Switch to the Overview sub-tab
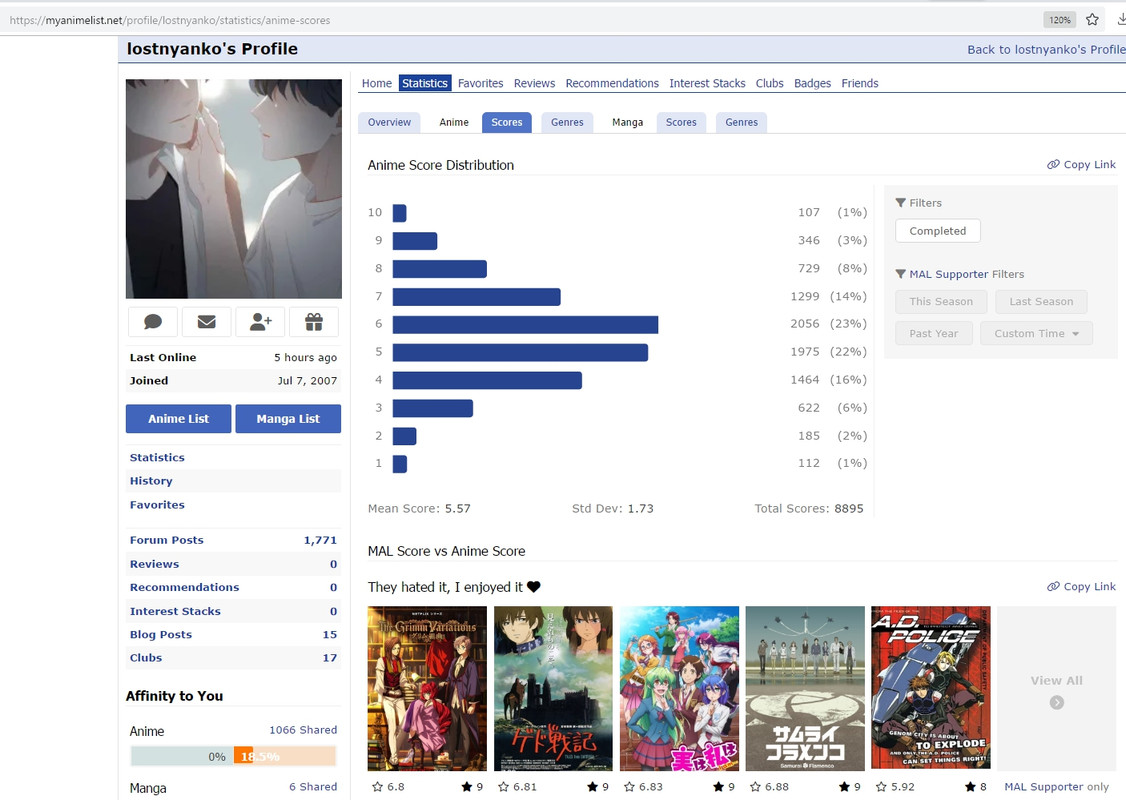The height and width of the screenshot is (800, 1126). coord(389,123)
